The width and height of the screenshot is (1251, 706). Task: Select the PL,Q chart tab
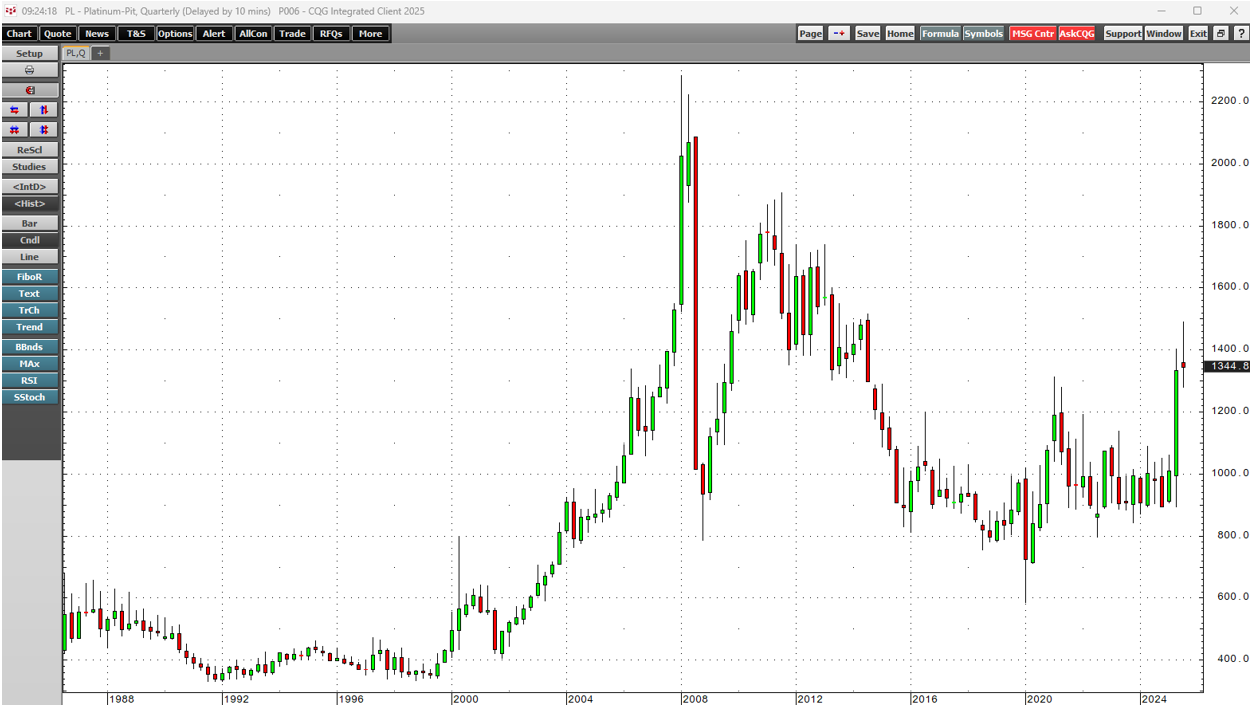[75, 54]
